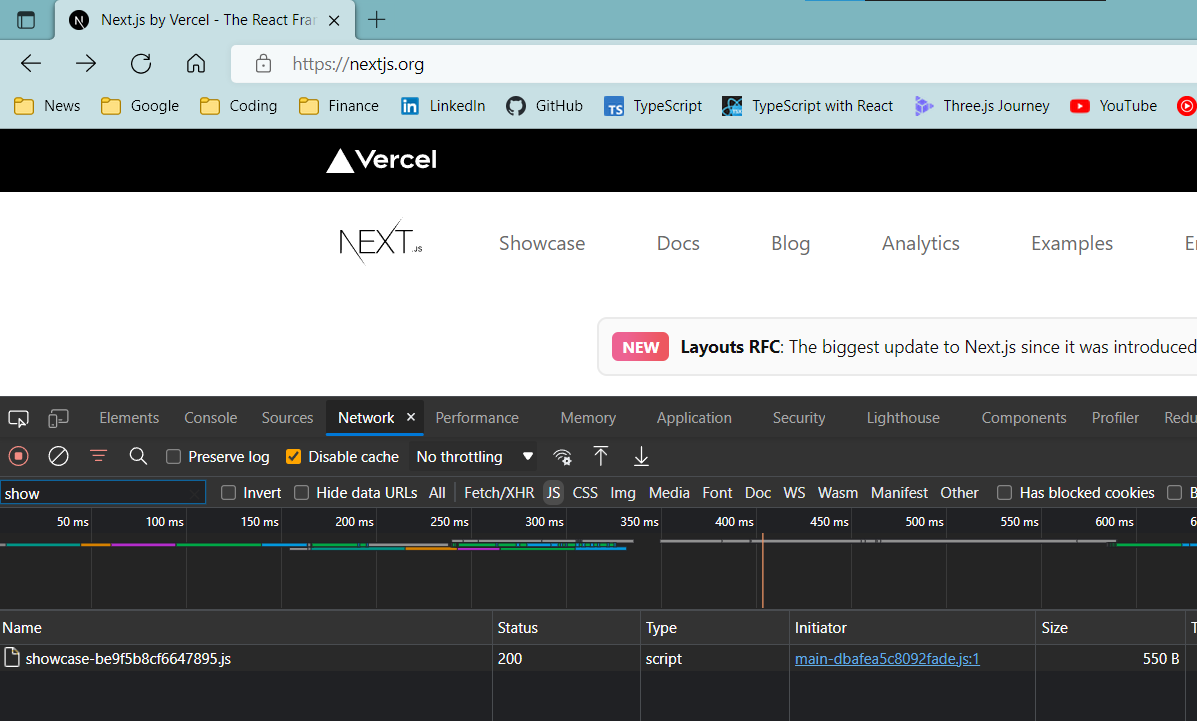Clear the network log with the clear icon

point(58,456)
